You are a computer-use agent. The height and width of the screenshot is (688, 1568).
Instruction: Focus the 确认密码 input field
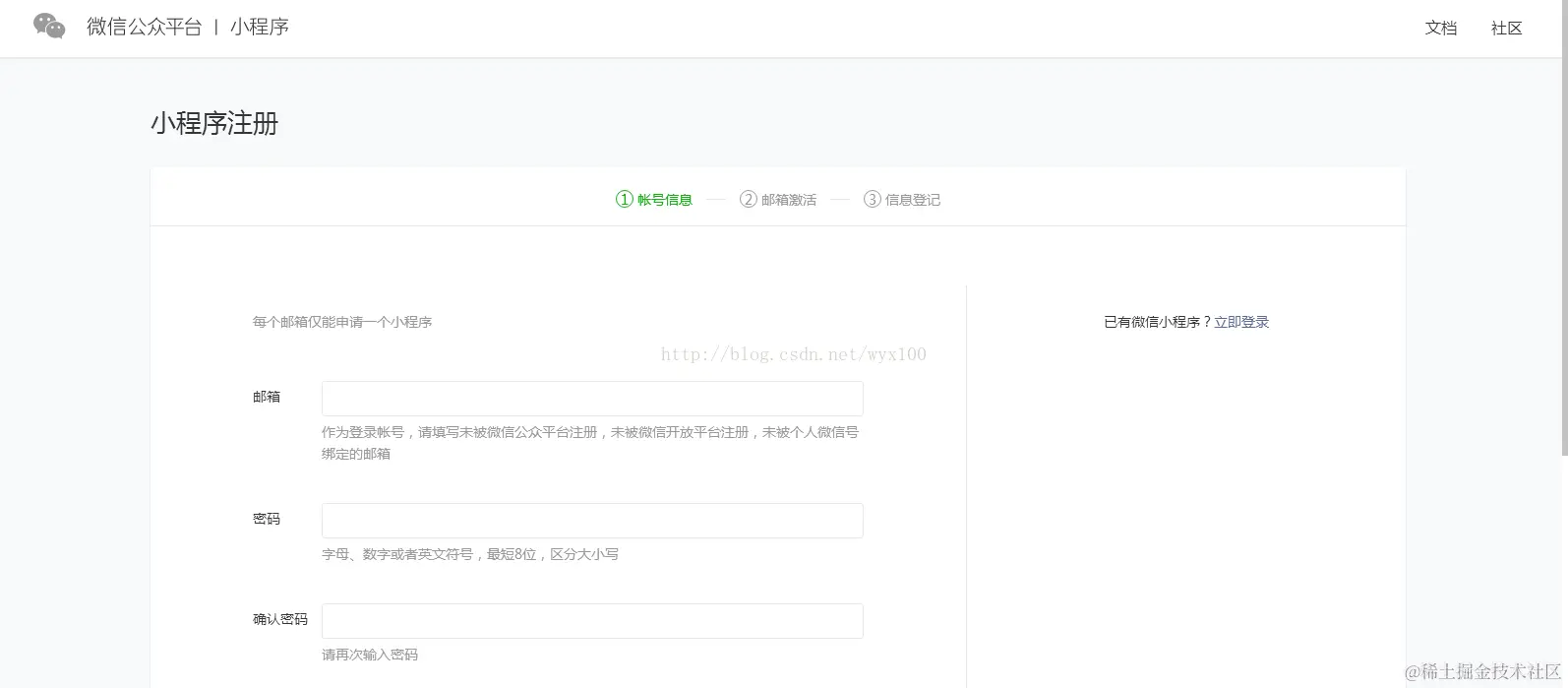(x=592, y=621)
